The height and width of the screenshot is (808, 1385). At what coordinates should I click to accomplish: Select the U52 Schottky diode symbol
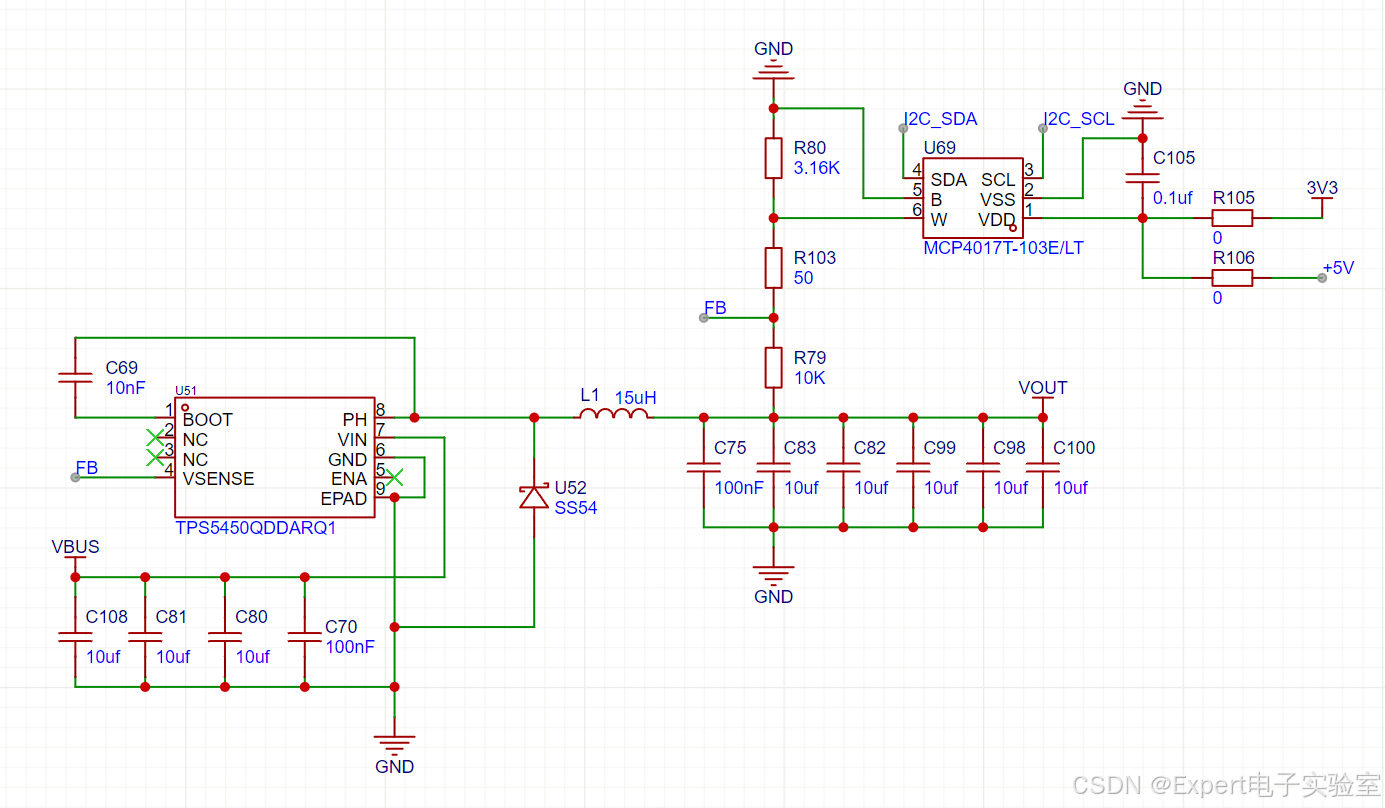tap(534, 497)
